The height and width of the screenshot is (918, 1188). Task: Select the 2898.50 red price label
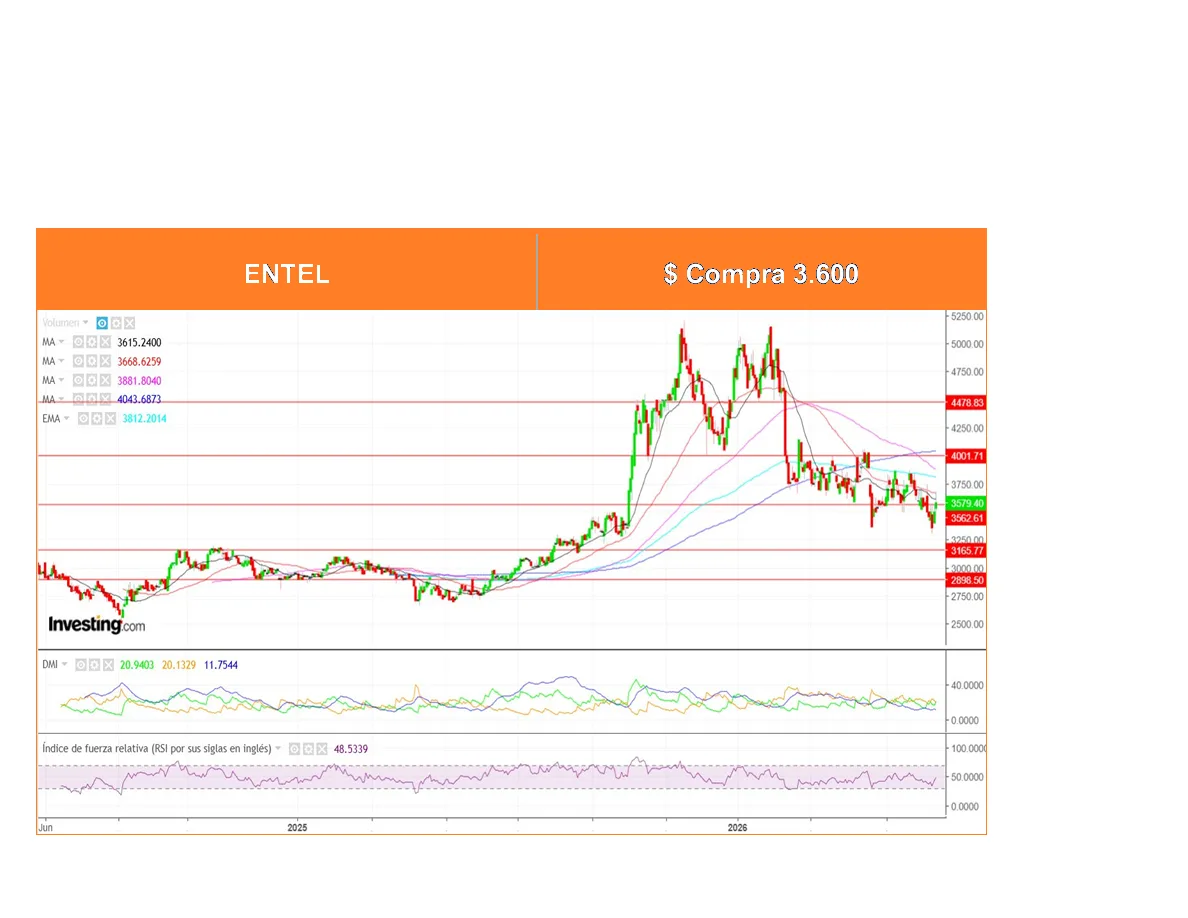click(967, 580)
